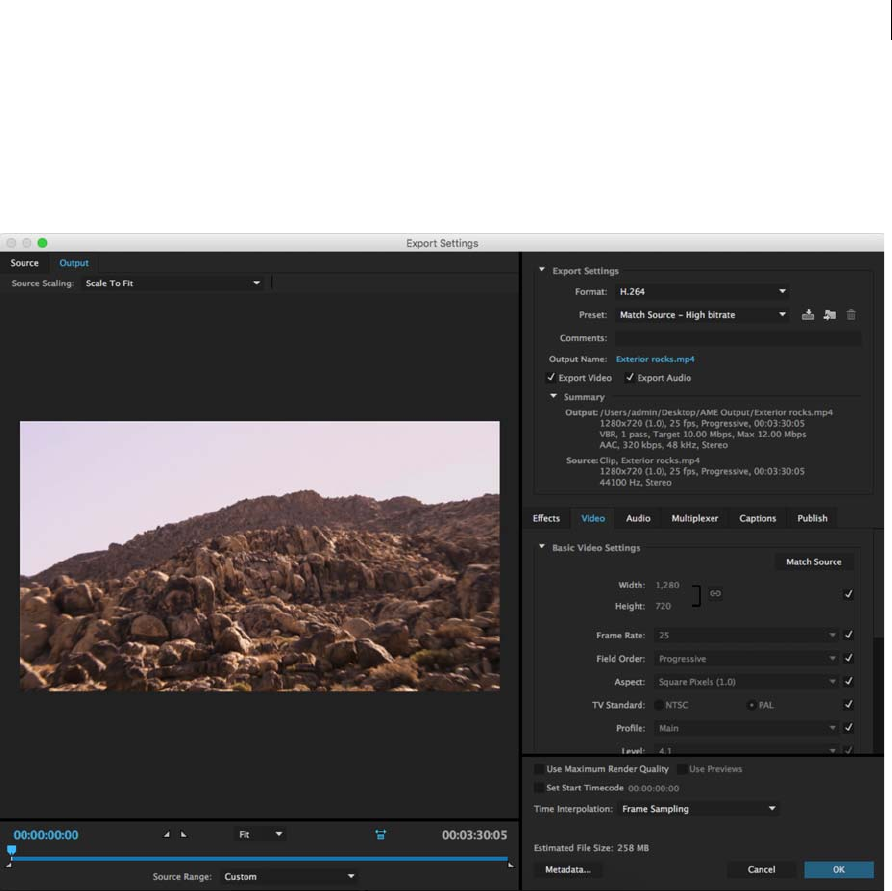This screenshot has height=891, width=892.
Task: Click the Match Source button
Action: [x=813, y=562]
